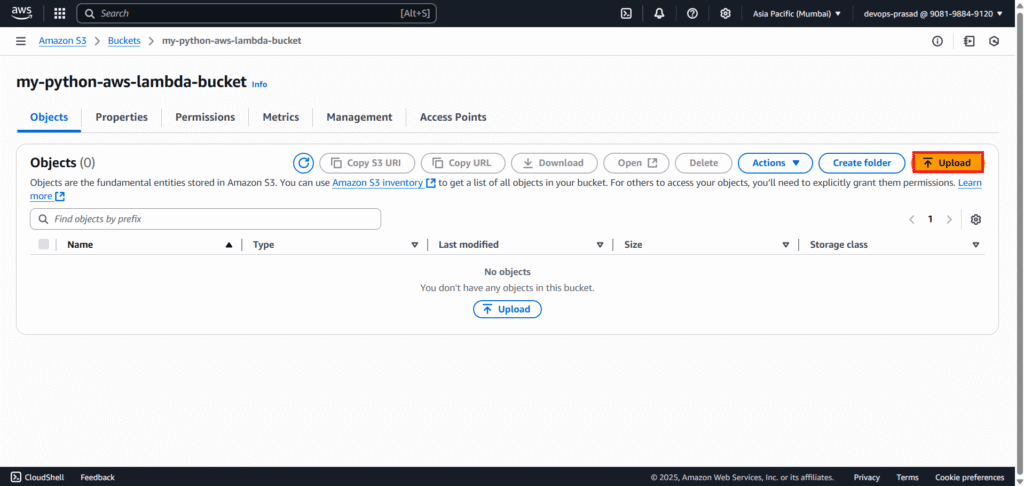Open the Metrics tab
Screen dimensions: 1024x486
[281, 118]
